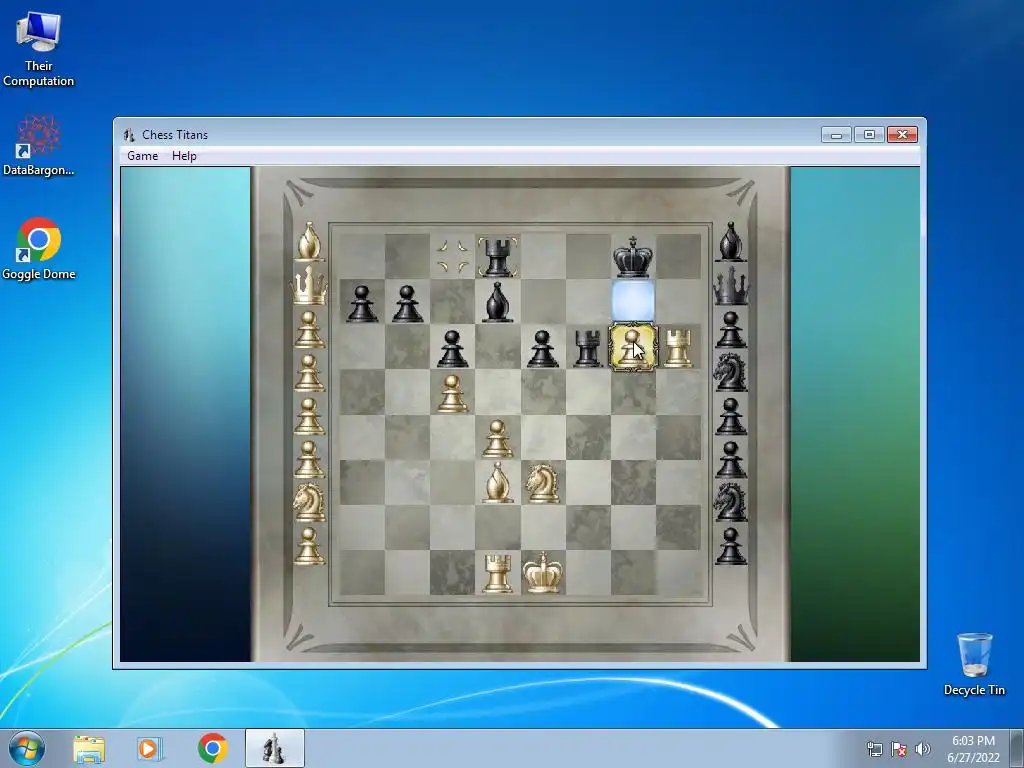
Task: Move pawn to the blue highlighted square
Action: click(633, 302)
